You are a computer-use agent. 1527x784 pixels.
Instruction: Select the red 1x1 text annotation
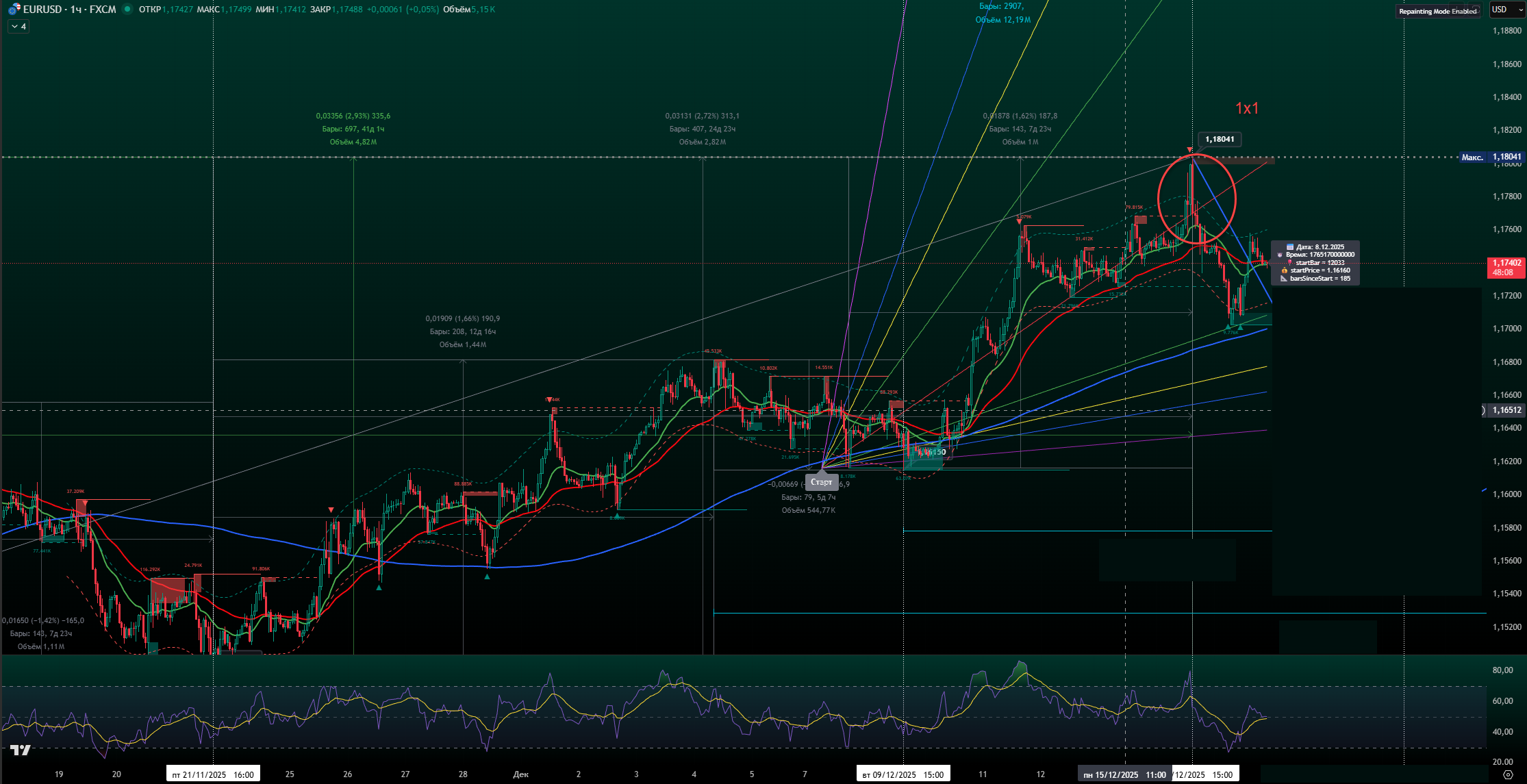coord(1246,108)
